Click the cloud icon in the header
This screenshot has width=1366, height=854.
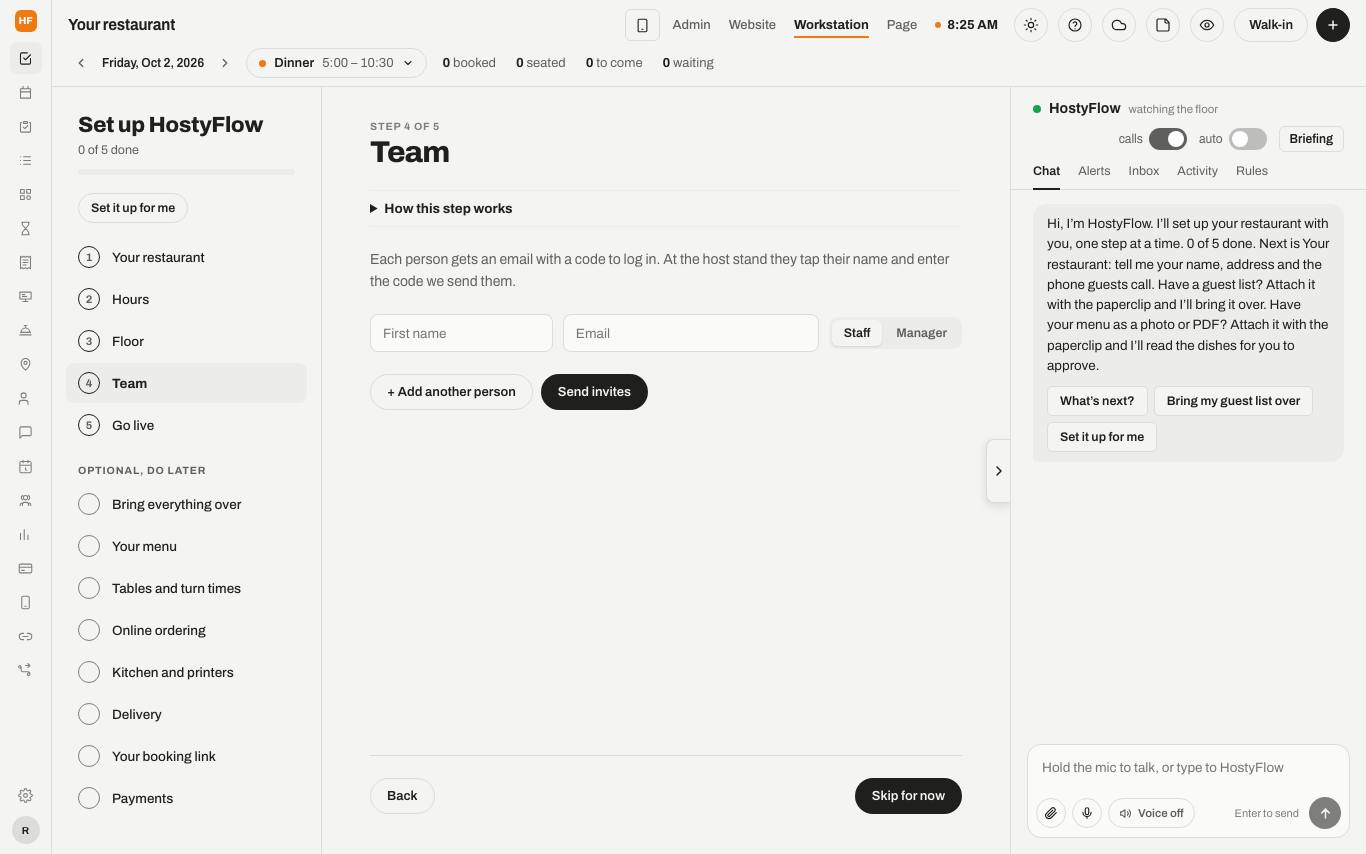click(x=1119, y=25)
